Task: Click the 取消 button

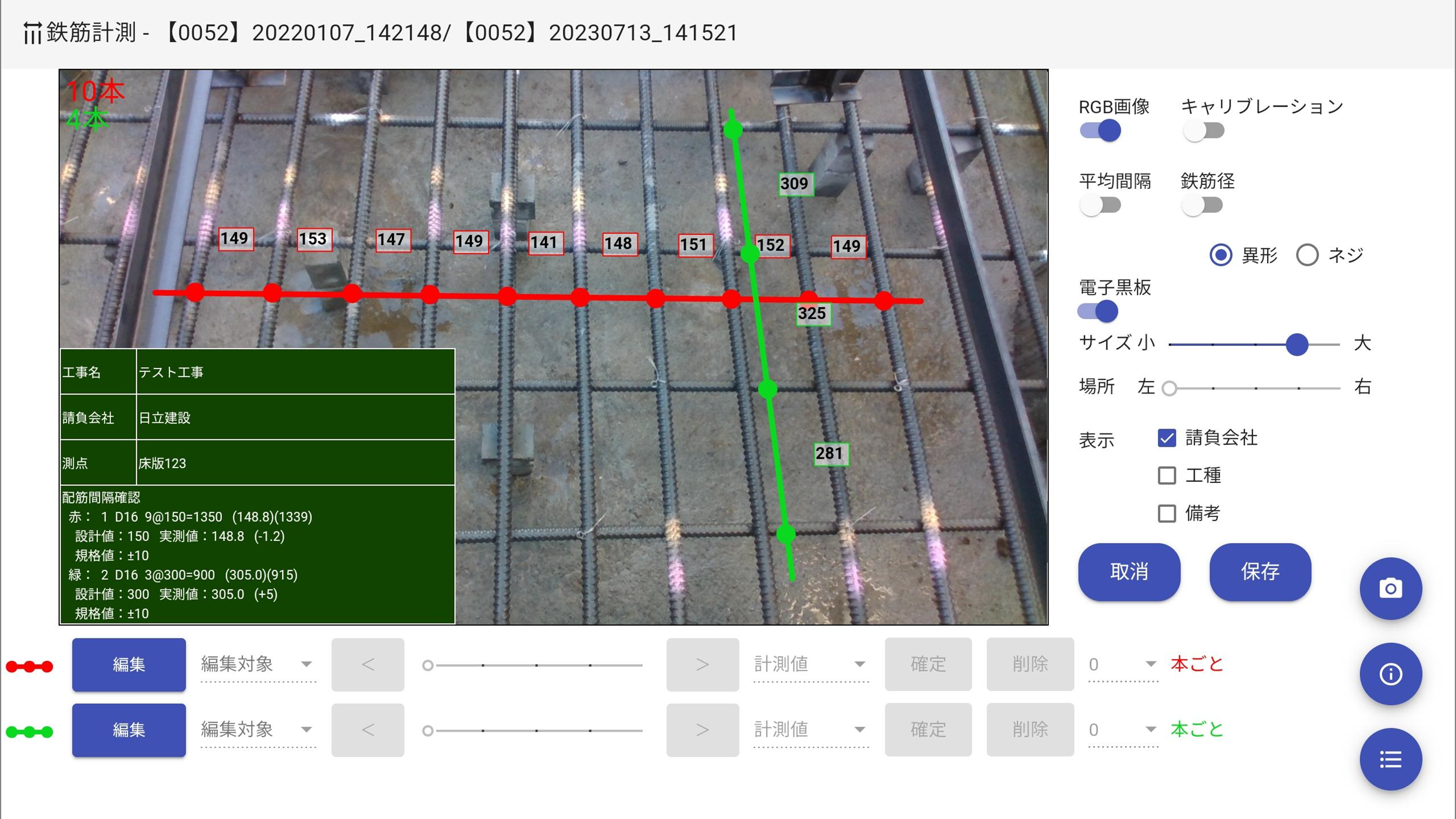Action: click(x=1129, y=572)
